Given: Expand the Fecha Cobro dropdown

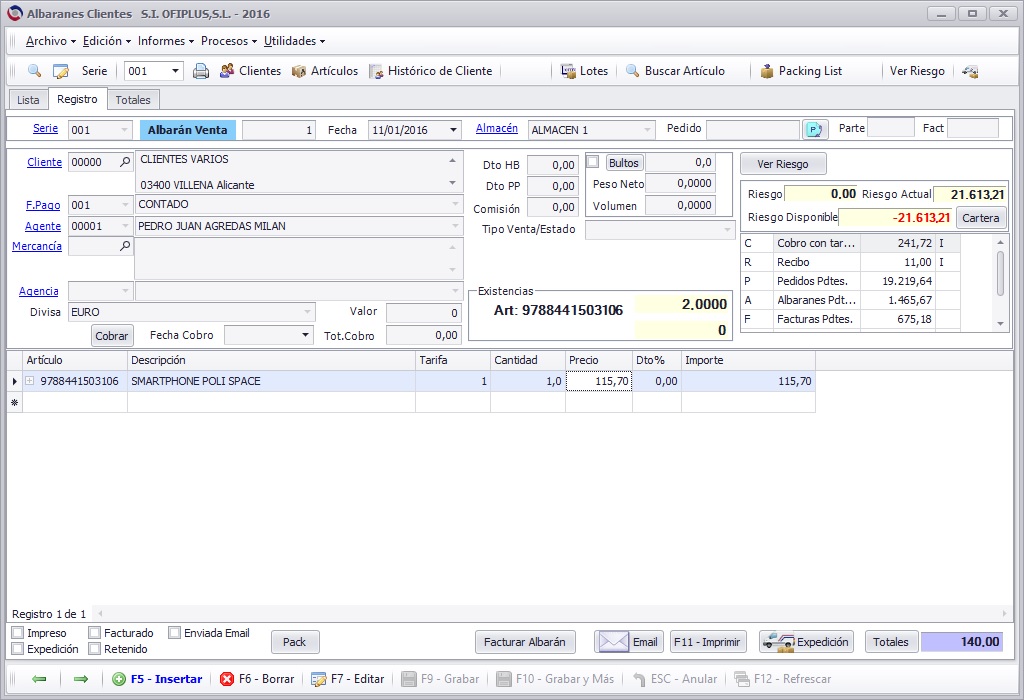Looking at the screenshot, I should tap(305, 335).
